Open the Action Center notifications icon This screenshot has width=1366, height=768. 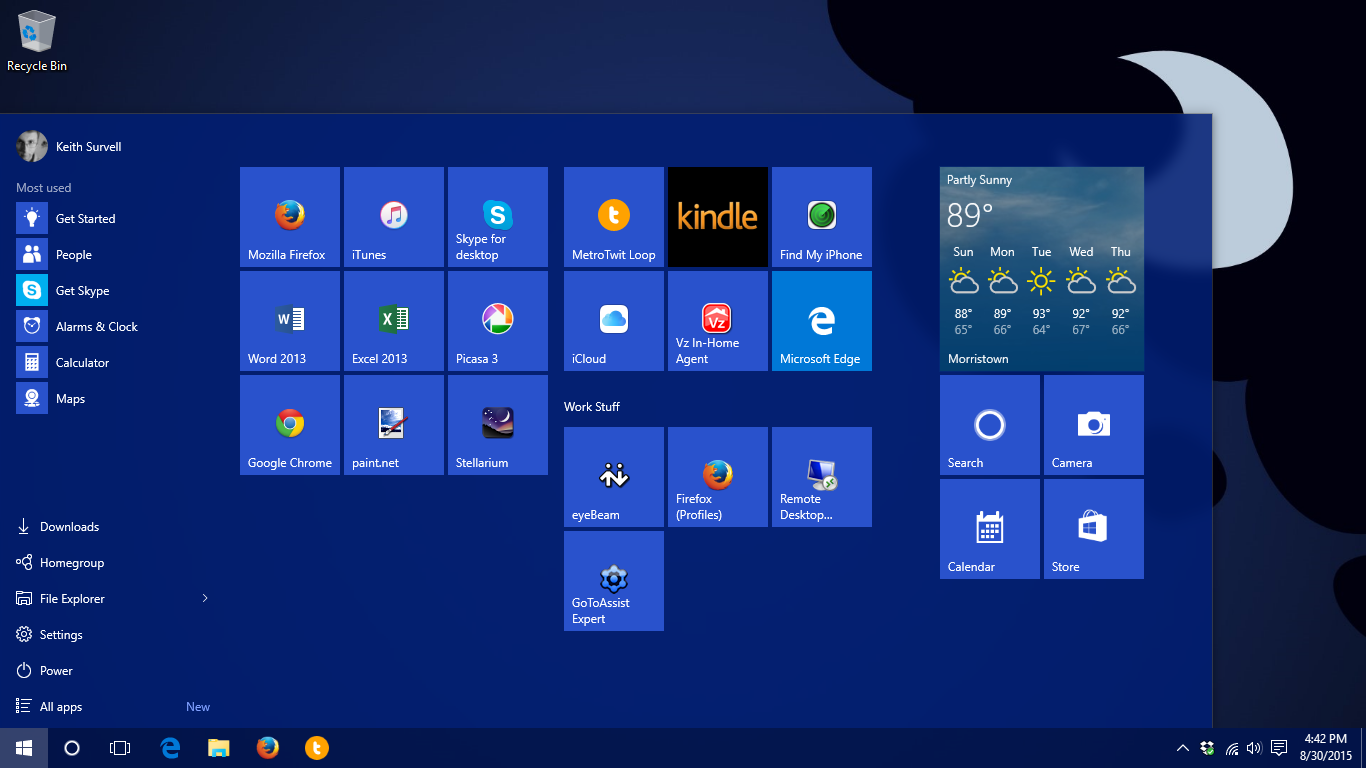[x=1278, y=748]
